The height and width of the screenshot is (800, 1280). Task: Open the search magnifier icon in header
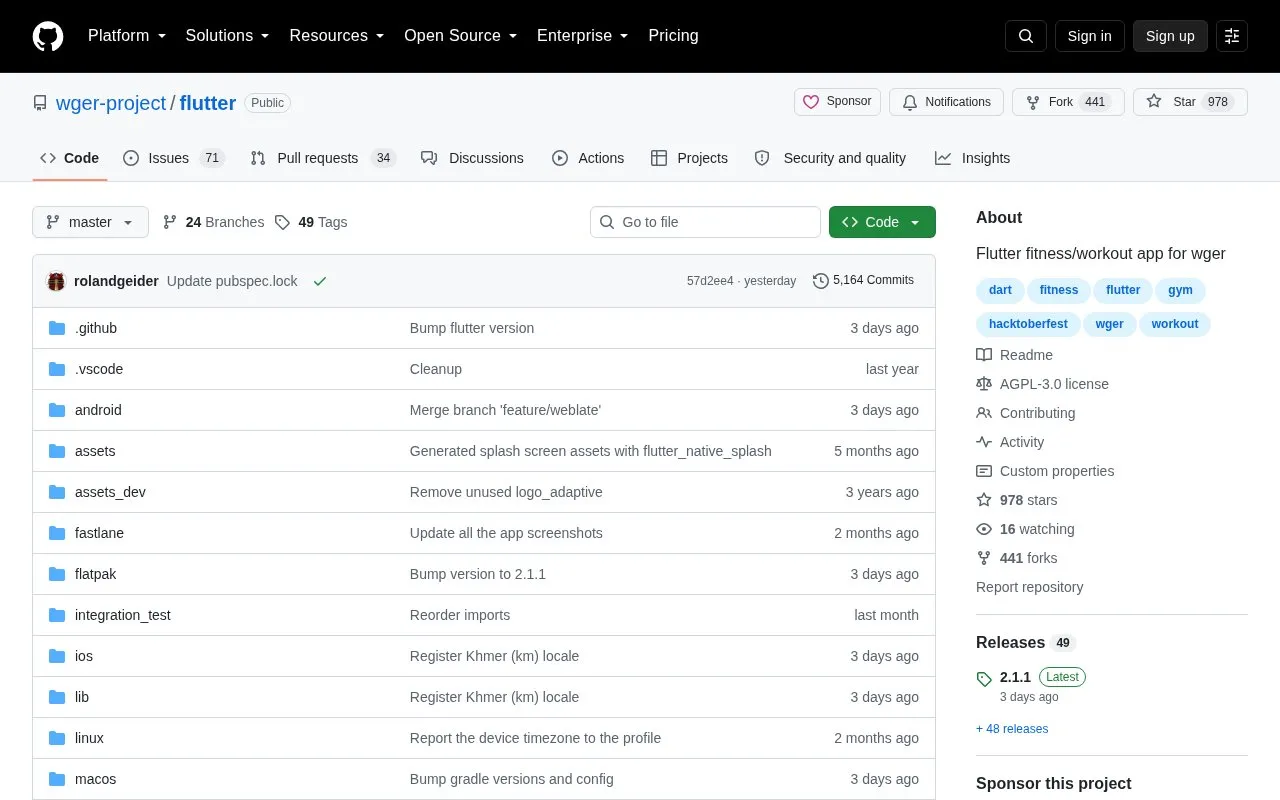click(x=1026, y=36)
